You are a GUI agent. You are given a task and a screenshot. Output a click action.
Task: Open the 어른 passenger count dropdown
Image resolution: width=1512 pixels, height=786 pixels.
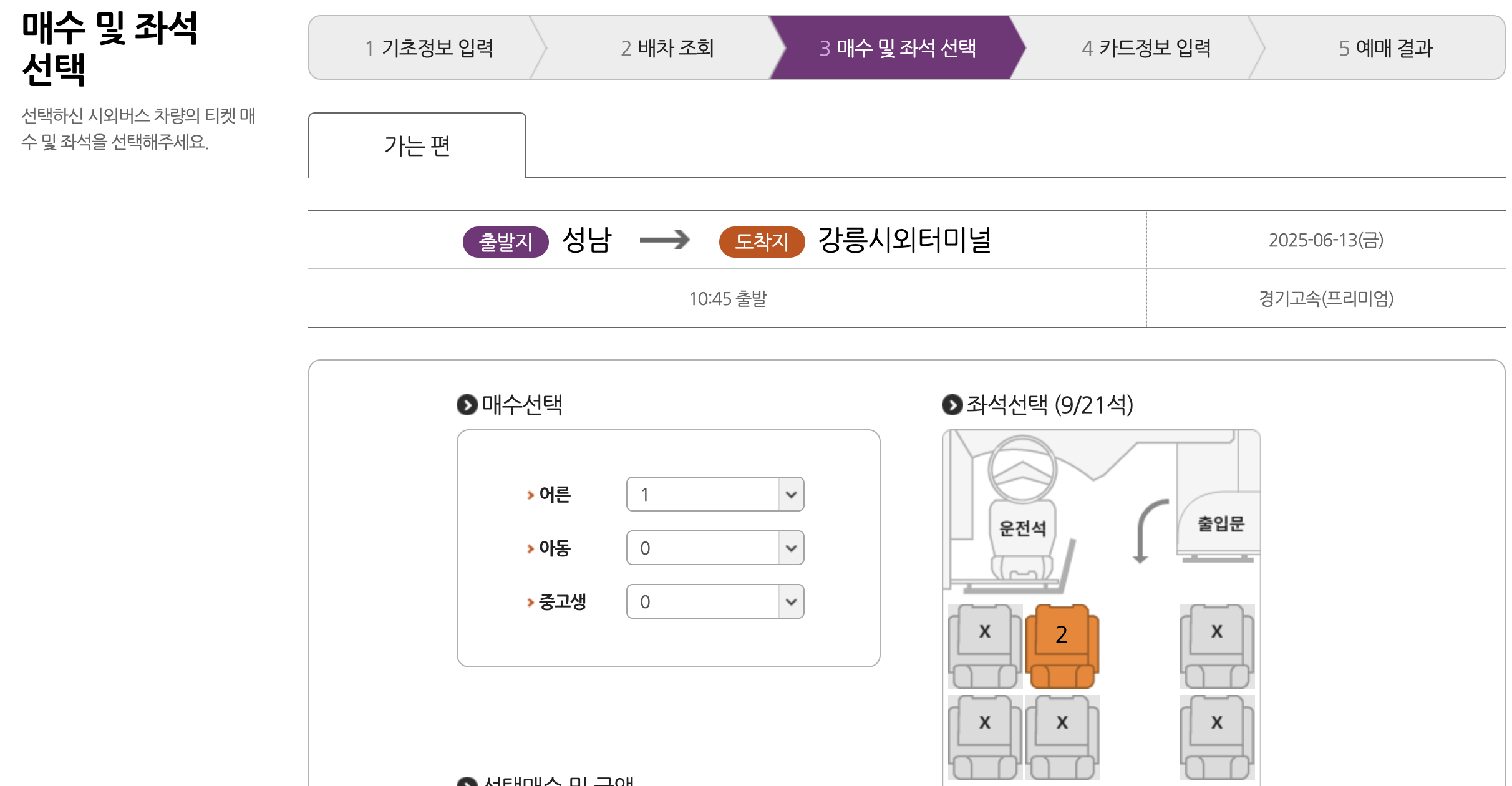(714, 494)
